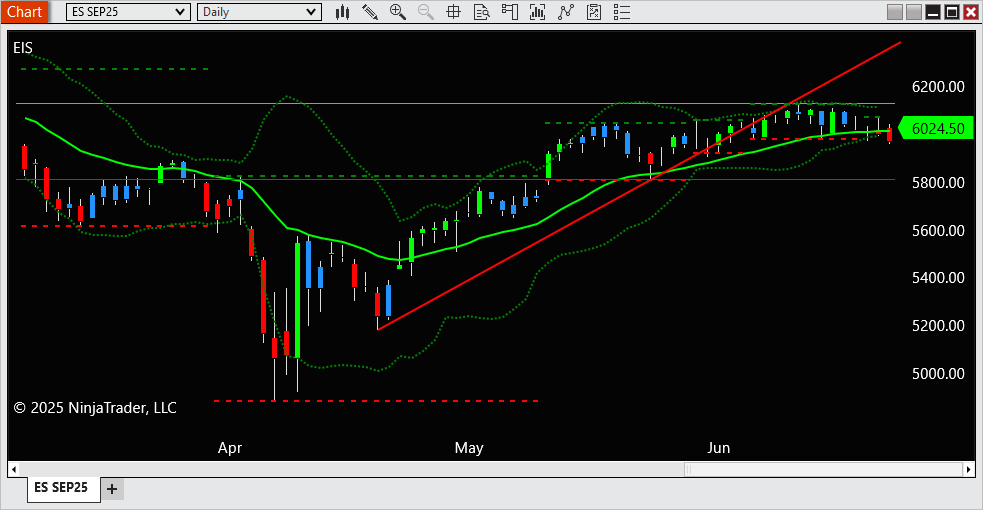Open the chart properties list icon

(621, 12)
